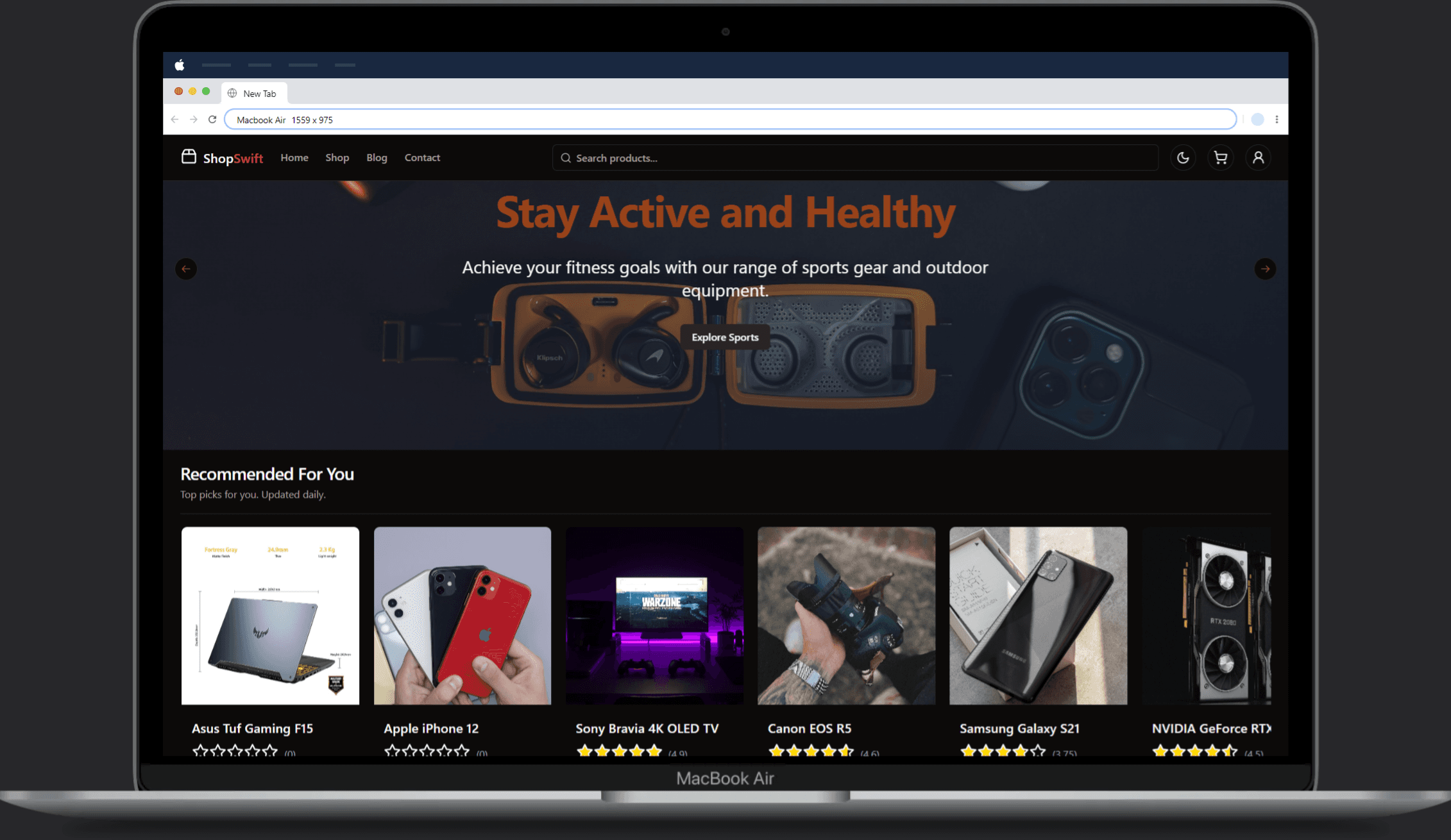Image resolution: width=1451 pixels, height=840 pixels.
Task: Click the search products input field
Action: tap(725, 157)
